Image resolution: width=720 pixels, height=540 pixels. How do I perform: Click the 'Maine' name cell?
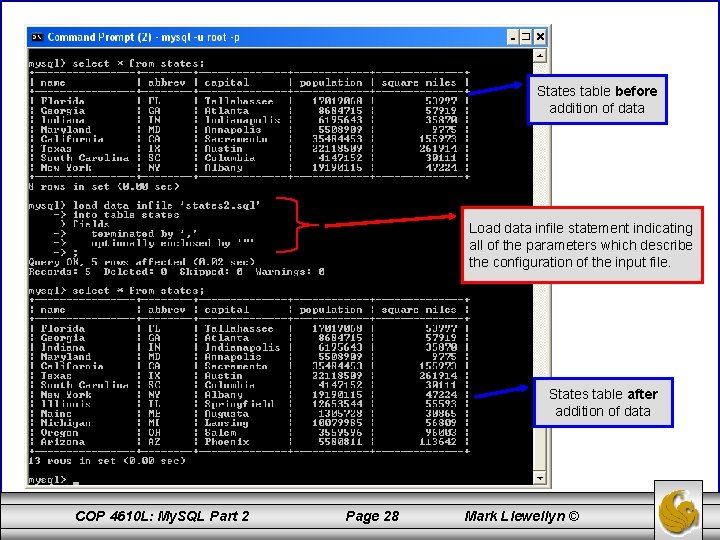click(x=56, y=414)
